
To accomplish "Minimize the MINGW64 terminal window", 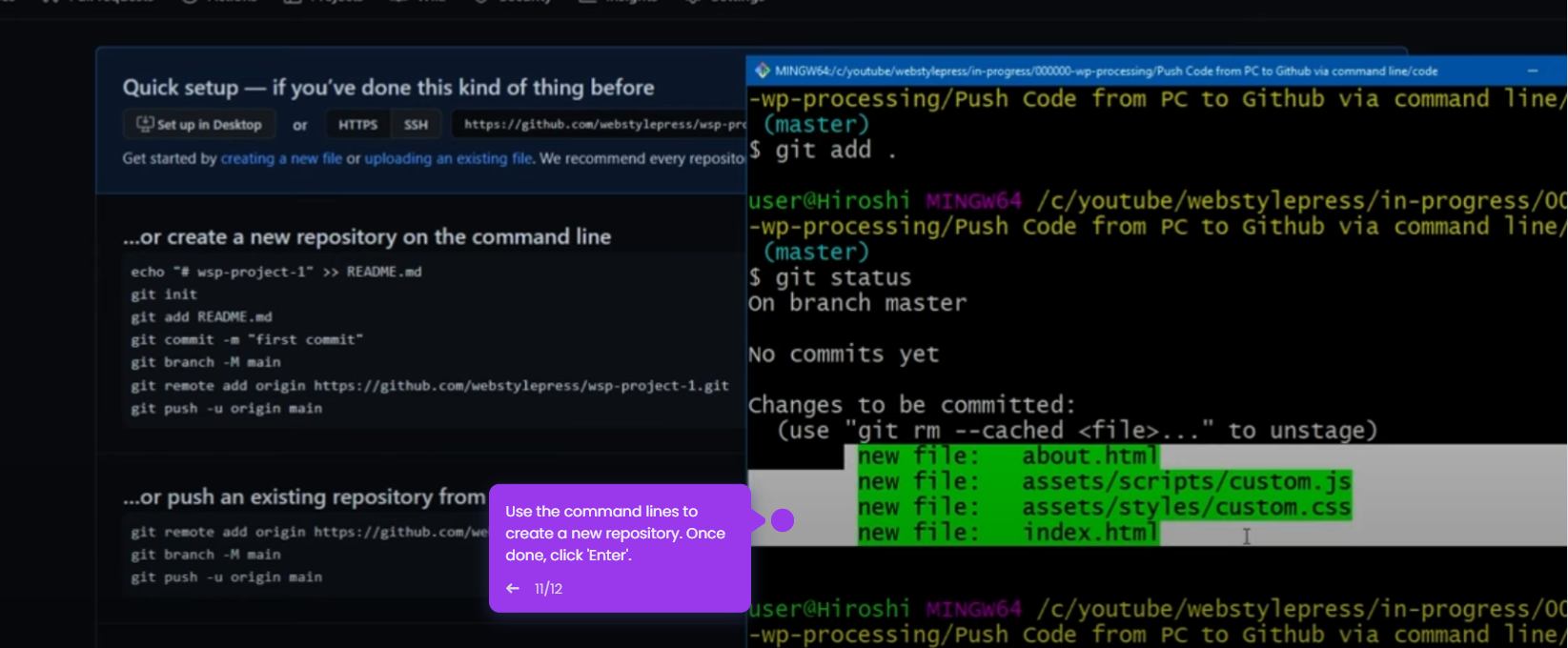I will [1533, 71].
